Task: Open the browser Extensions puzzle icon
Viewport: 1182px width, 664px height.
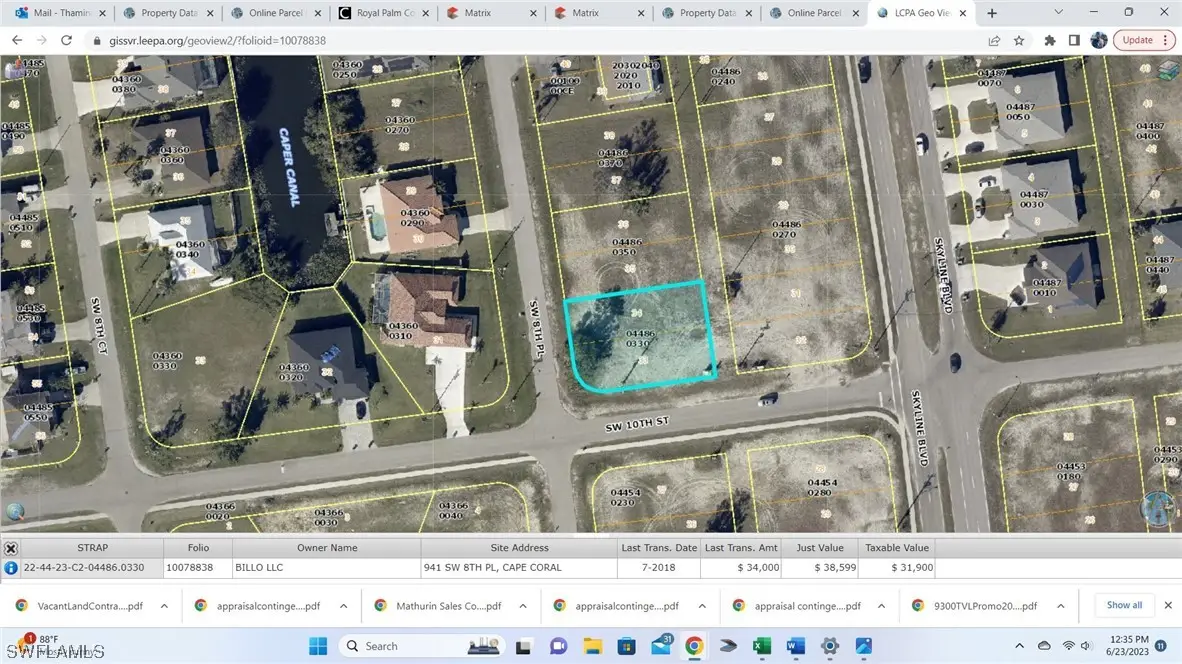Action: pos(1049,40)
